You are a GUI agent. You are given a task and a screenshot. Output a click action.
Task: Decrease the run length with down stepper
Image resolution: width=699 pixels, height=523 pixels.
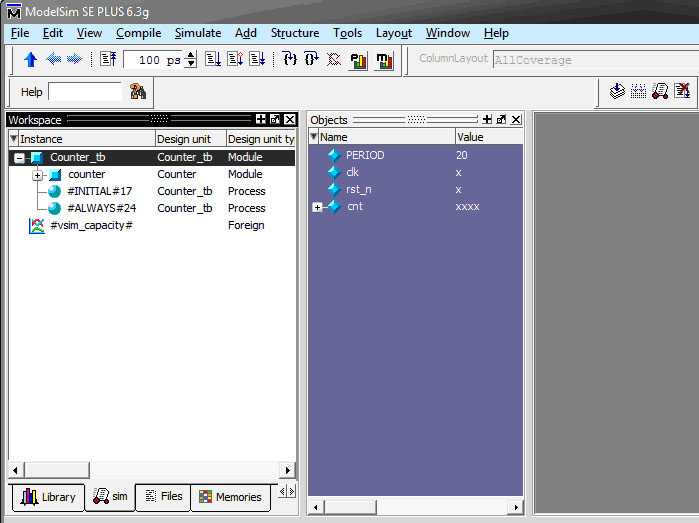coord(191,63)
